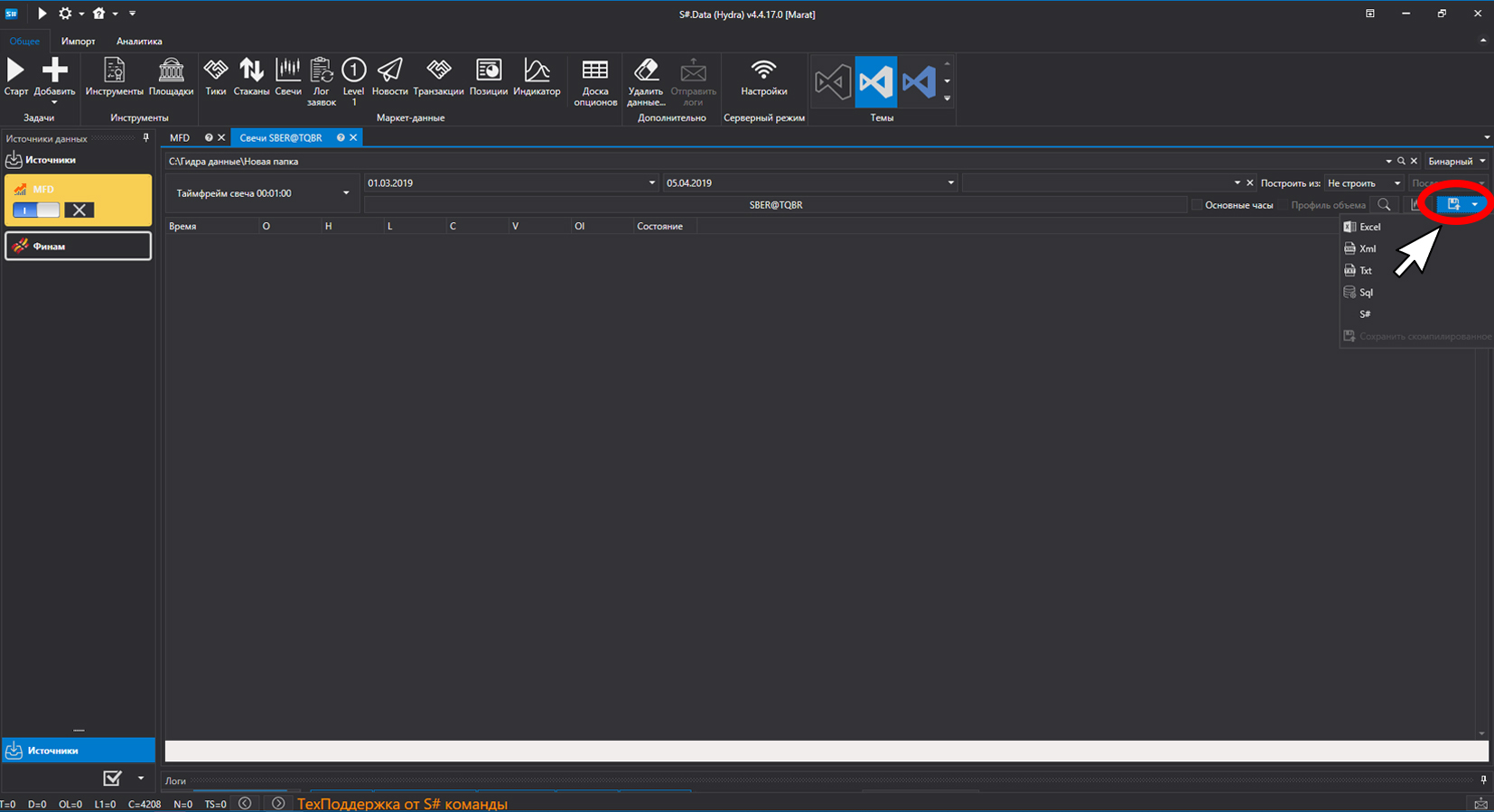This screenshot has height=812, width=1494.
Task: Open ТехПоддержка от S# команды link
Action: (x=402, y=804)
